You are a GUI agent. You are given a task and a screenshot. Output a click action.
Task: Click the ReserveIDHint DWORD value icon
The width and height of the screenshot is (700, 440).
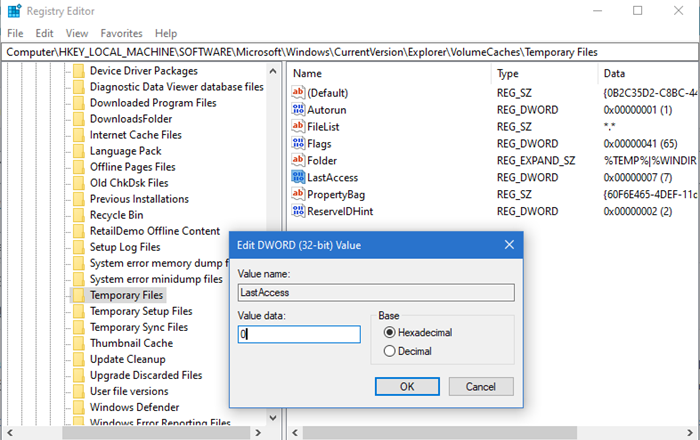[x=298, y=211]
